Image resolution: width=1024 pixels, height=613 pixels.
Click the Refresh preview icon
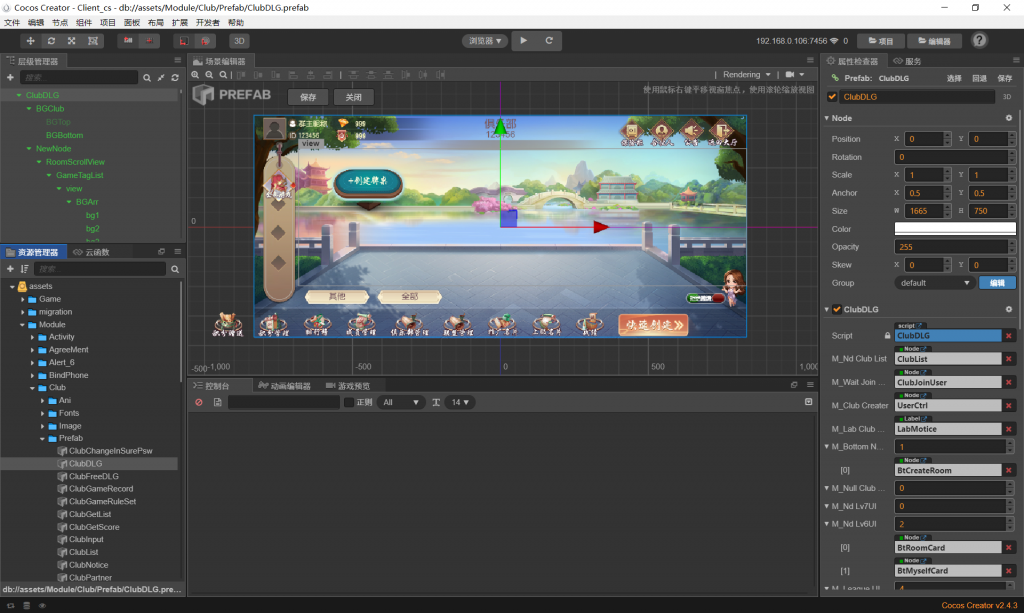coord(548,41)
